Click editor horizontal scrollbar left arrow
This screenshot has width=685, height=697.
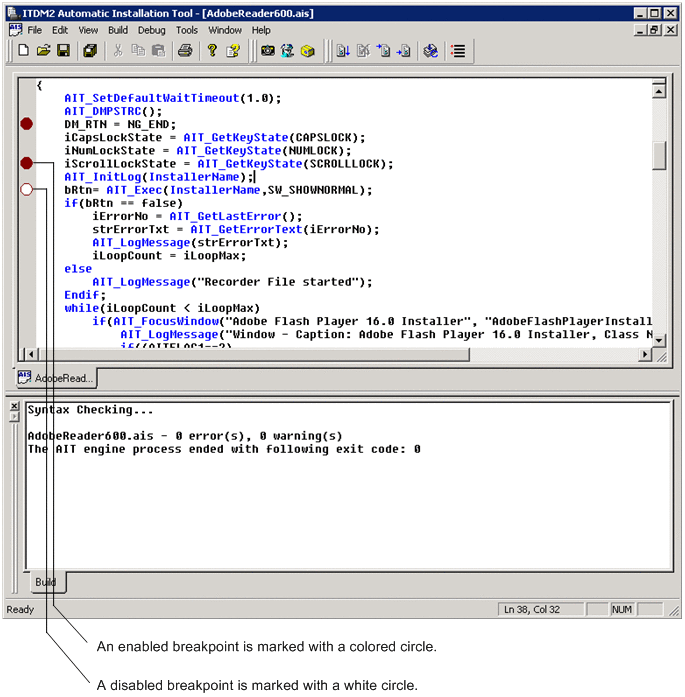click(x=31, y=354)
